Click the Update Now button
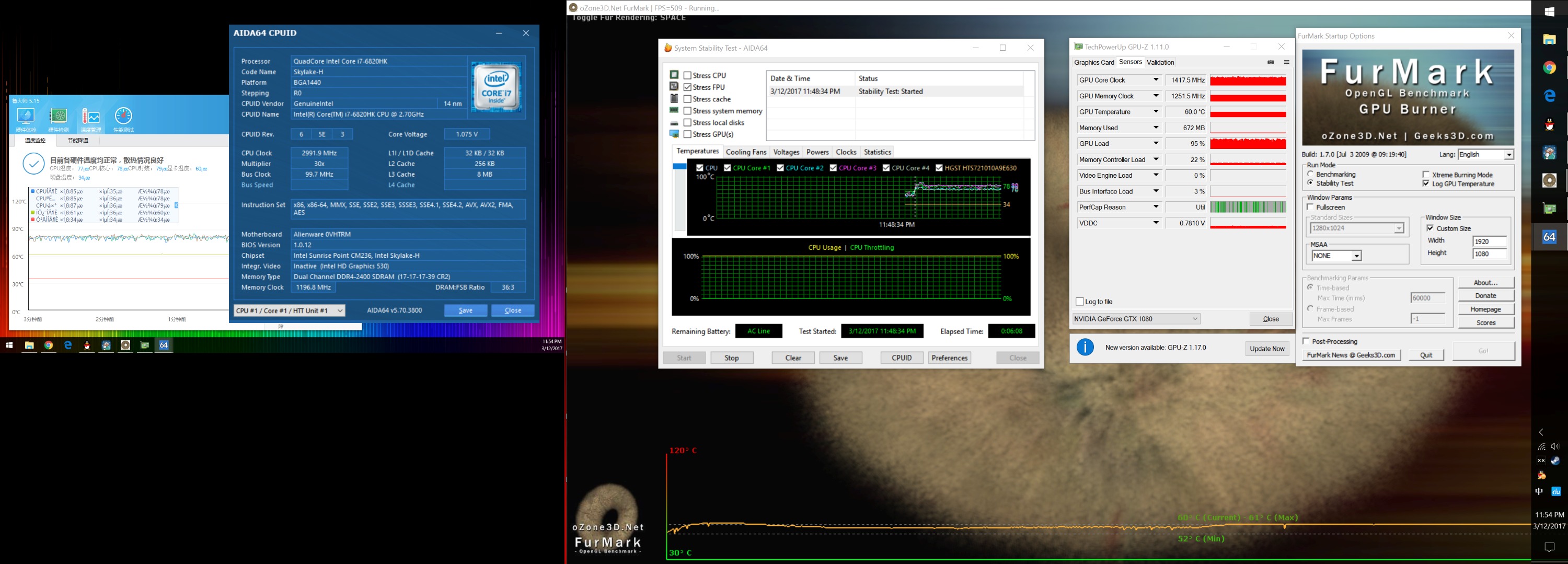 pos(1267,349)
